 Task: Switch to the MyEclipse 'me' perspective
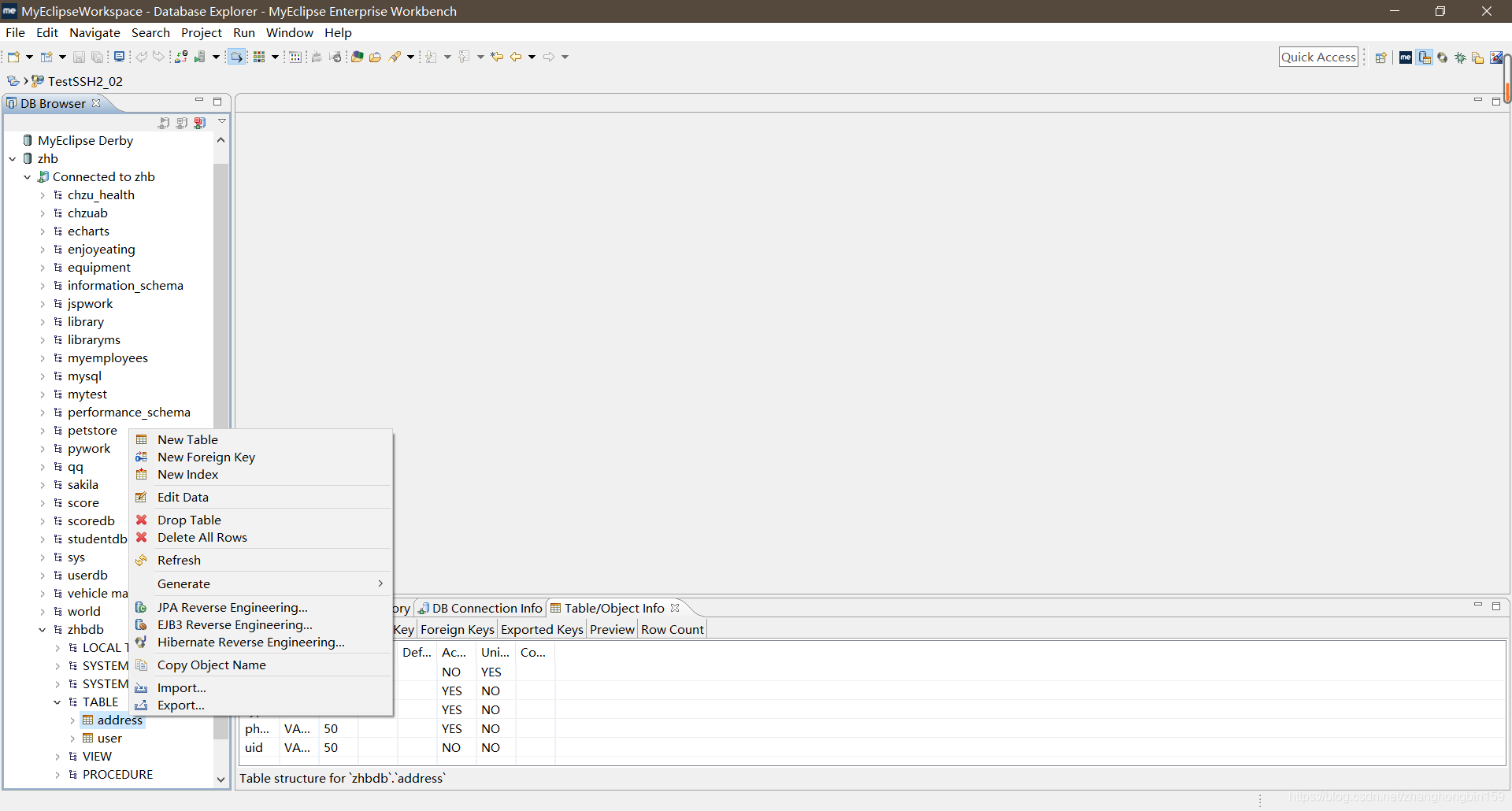pyautogui.click(x=1406, y=57)
